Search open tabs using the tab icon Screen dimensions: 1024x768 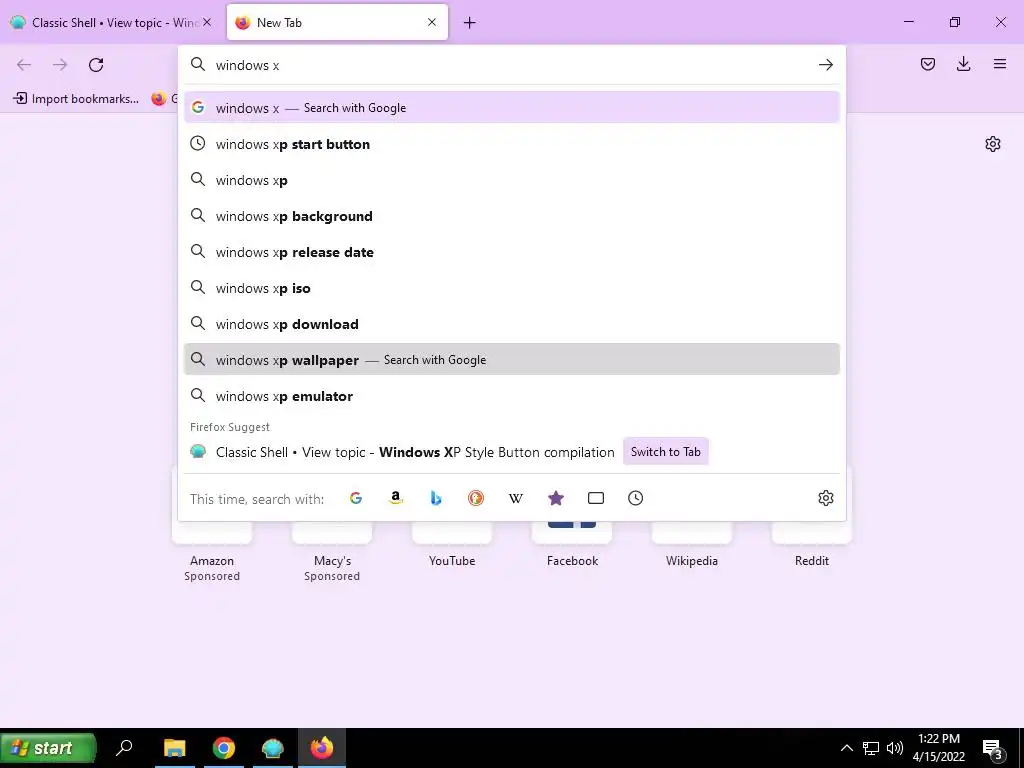596,498
